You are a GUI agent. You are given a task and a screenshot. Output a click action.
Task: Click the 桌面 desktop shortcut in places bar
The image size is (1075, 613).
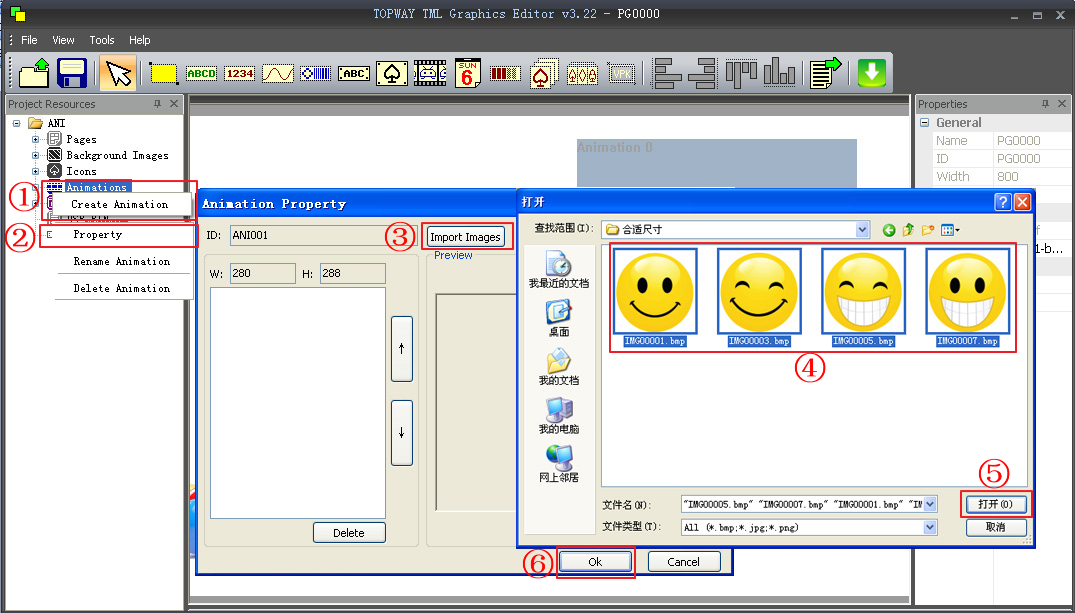tap(559, 318)
